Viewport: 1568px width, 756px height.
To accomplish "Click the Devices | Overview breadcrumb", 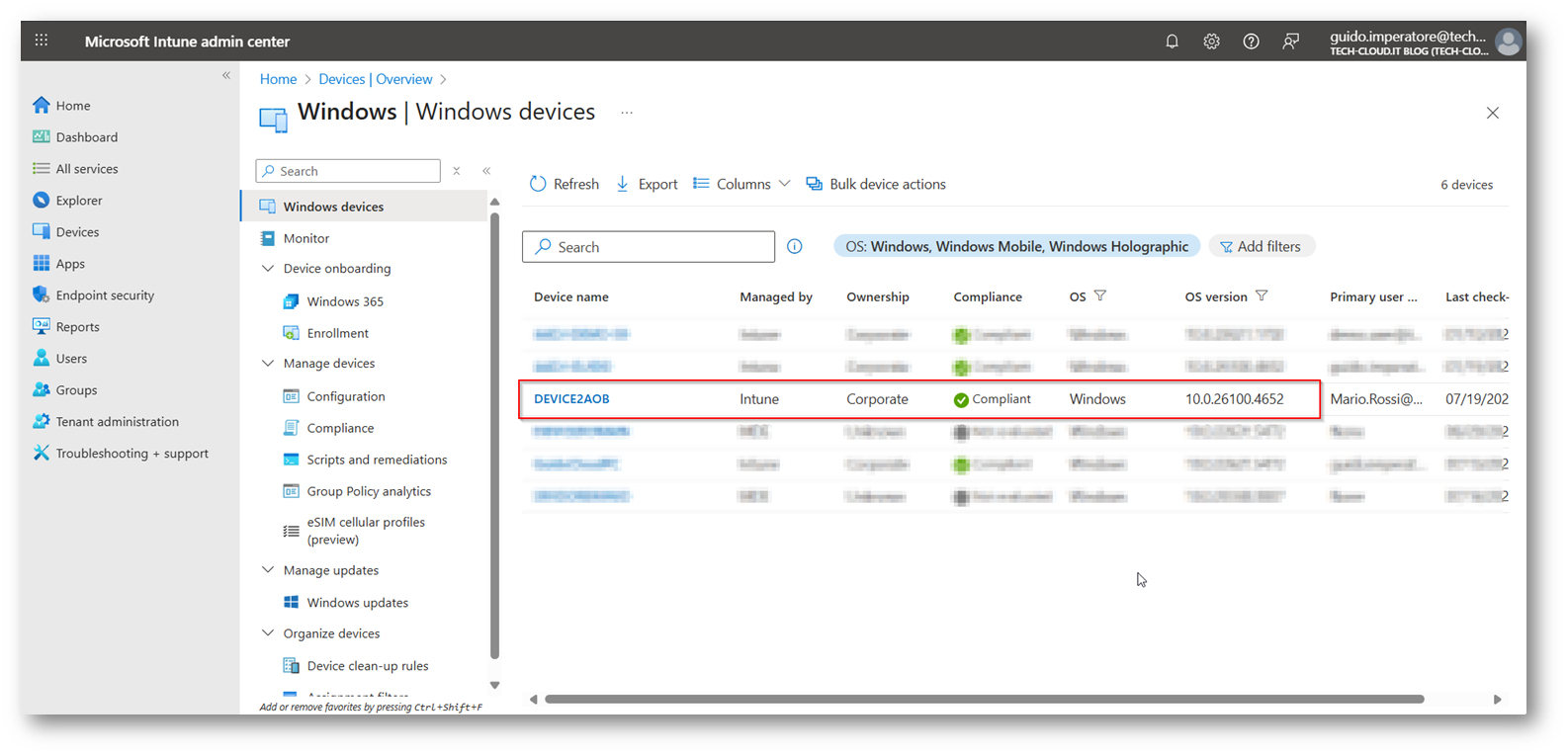I will coord(376,79).
